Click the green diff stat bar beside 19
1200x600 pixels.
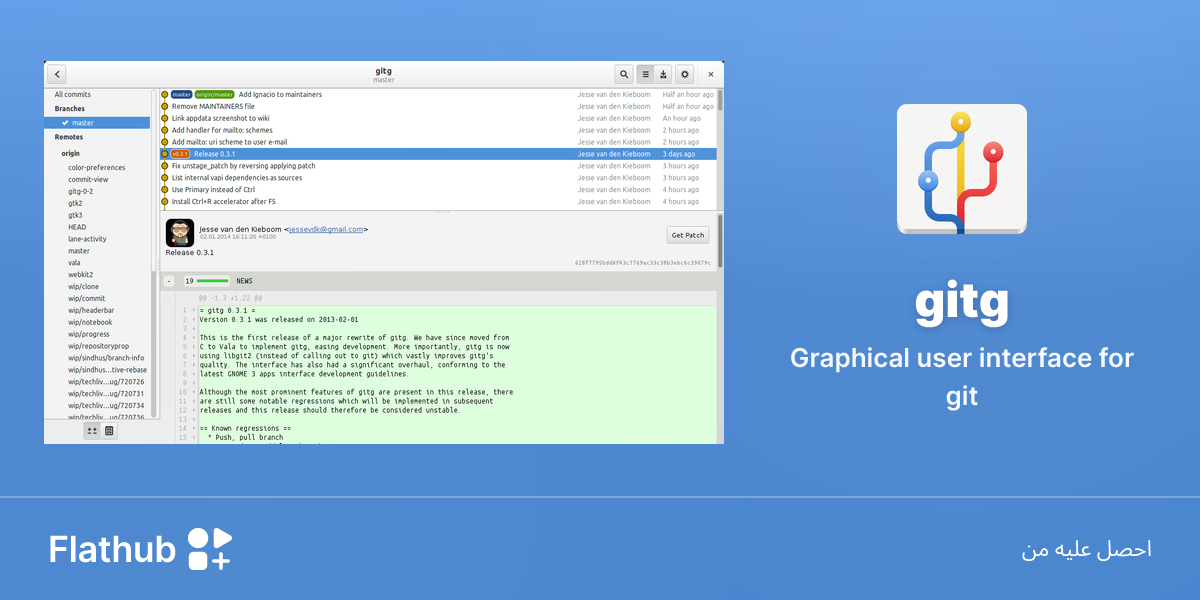click(x=213, y=281)
